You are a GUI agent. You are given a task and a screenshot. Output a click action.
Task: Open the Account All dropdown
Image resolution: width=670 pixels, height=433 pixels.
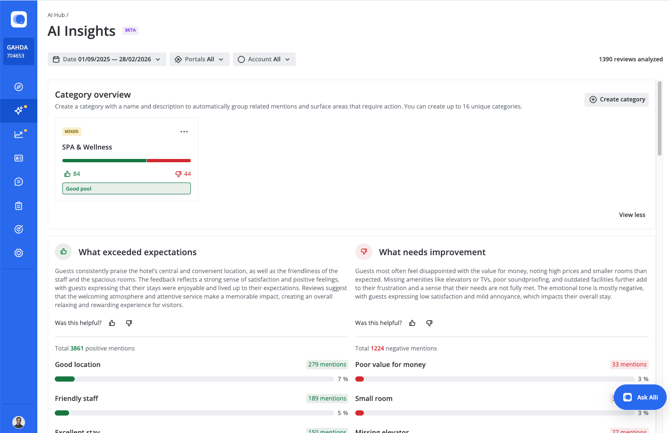pyautogui.click(x=264, y=60)
